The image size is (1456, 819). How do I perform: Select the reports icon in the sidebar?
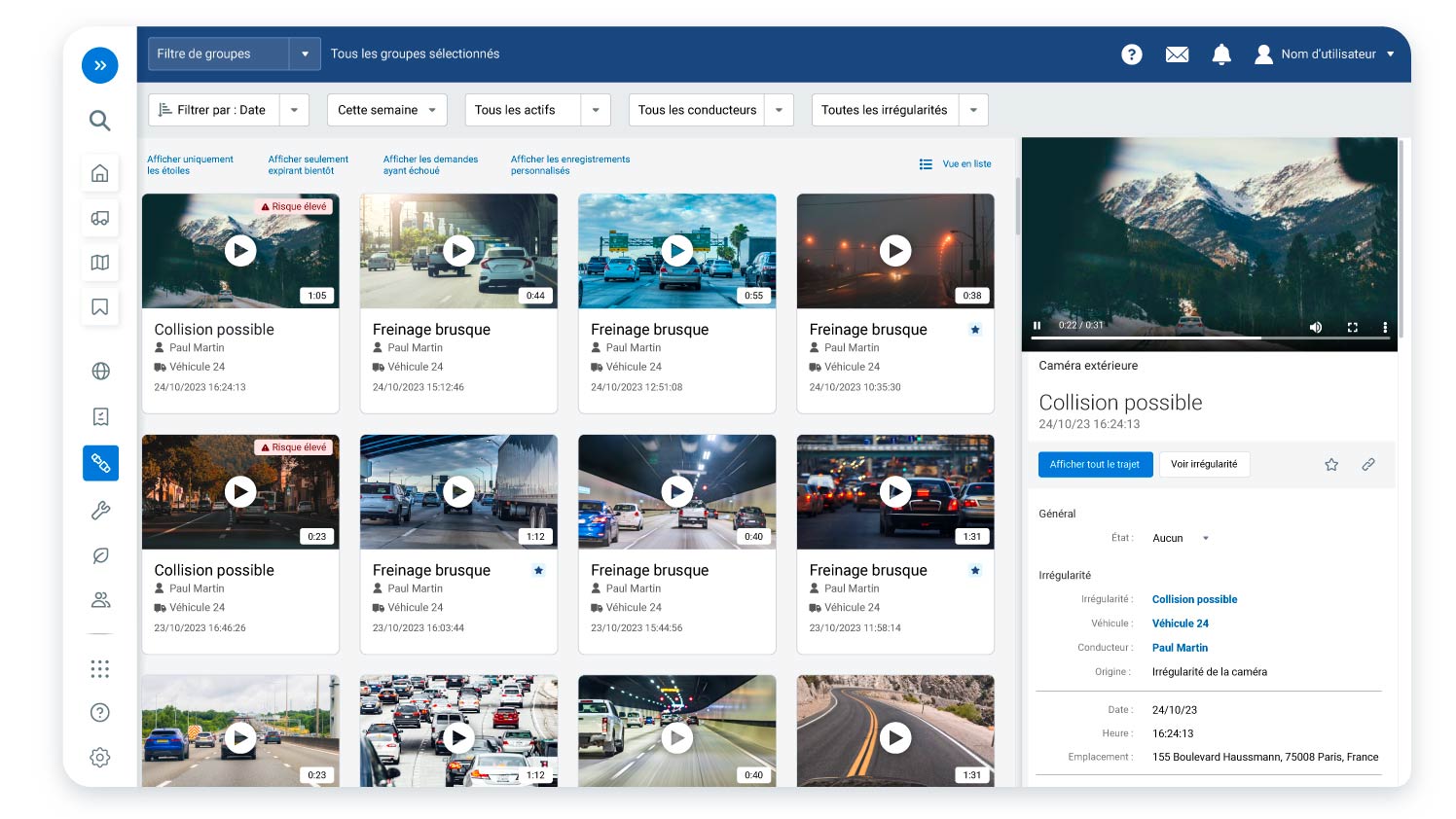(x=100, y=416)
